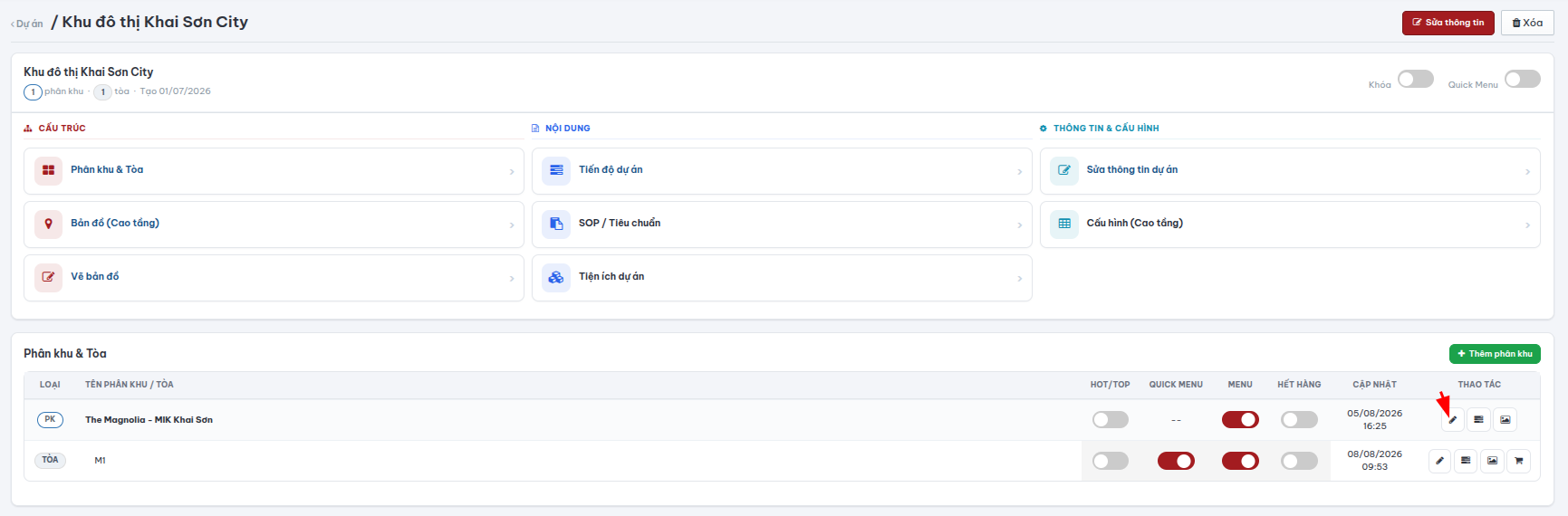Edit The Magnolia row with pencil icon
This screenshot has height=516, width=1568.
tap(1453, 420)
